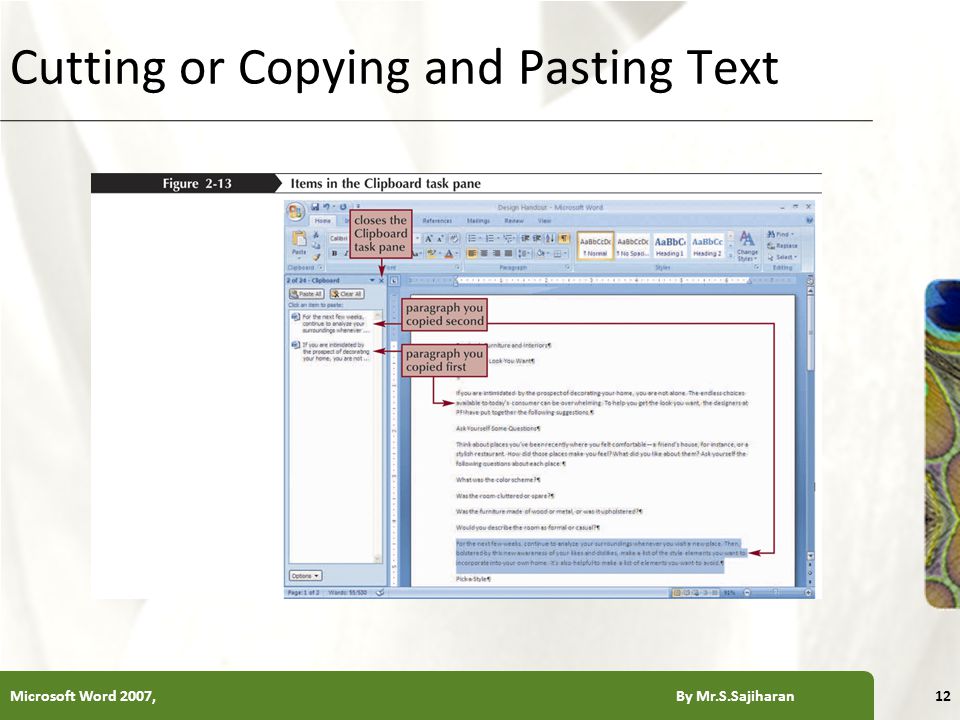This screenshot has width=960, height=720.
Task: Click the Multilevel List icon
Action: (508, 239)
